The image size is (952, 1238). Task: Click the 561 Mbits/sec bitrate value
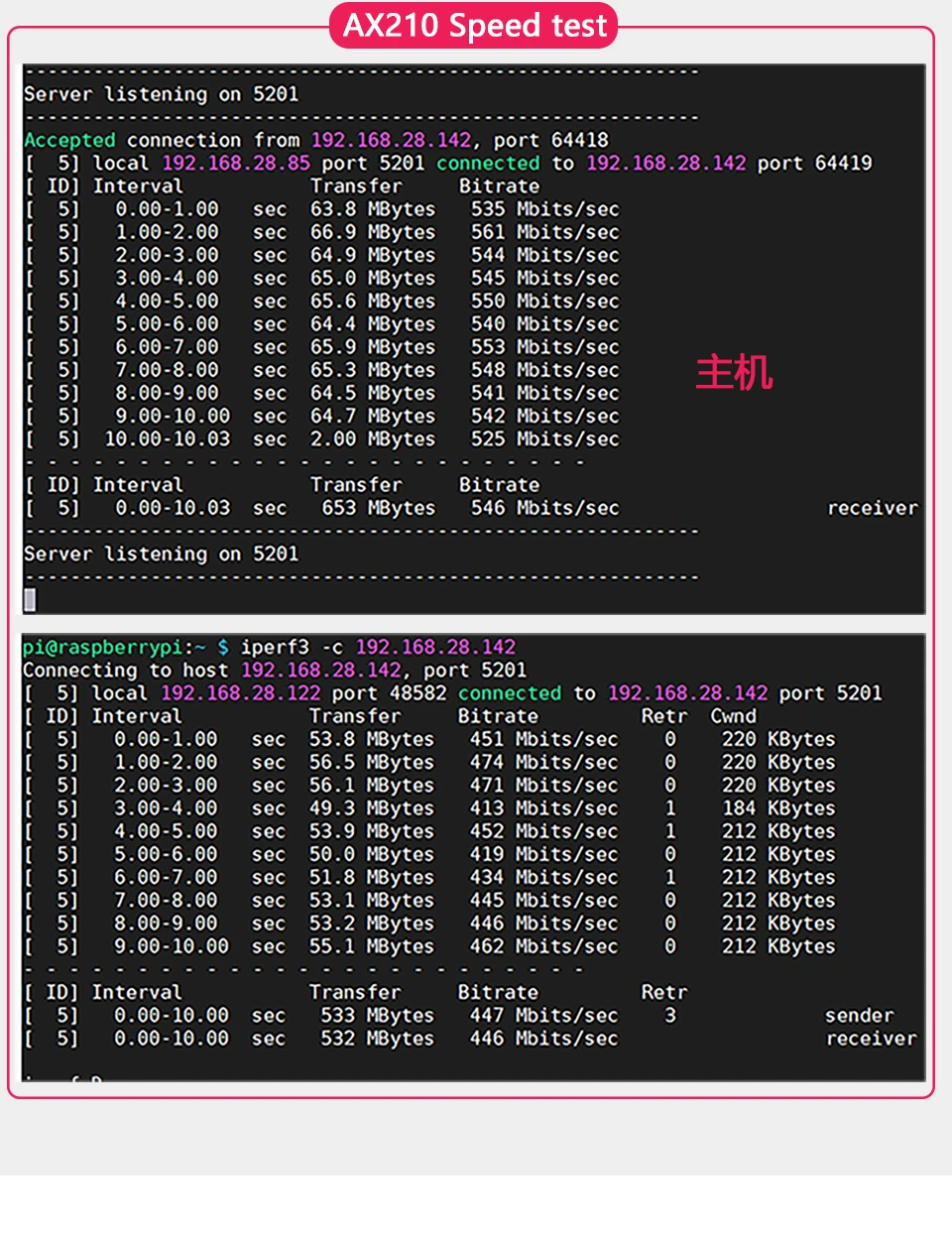544,232
